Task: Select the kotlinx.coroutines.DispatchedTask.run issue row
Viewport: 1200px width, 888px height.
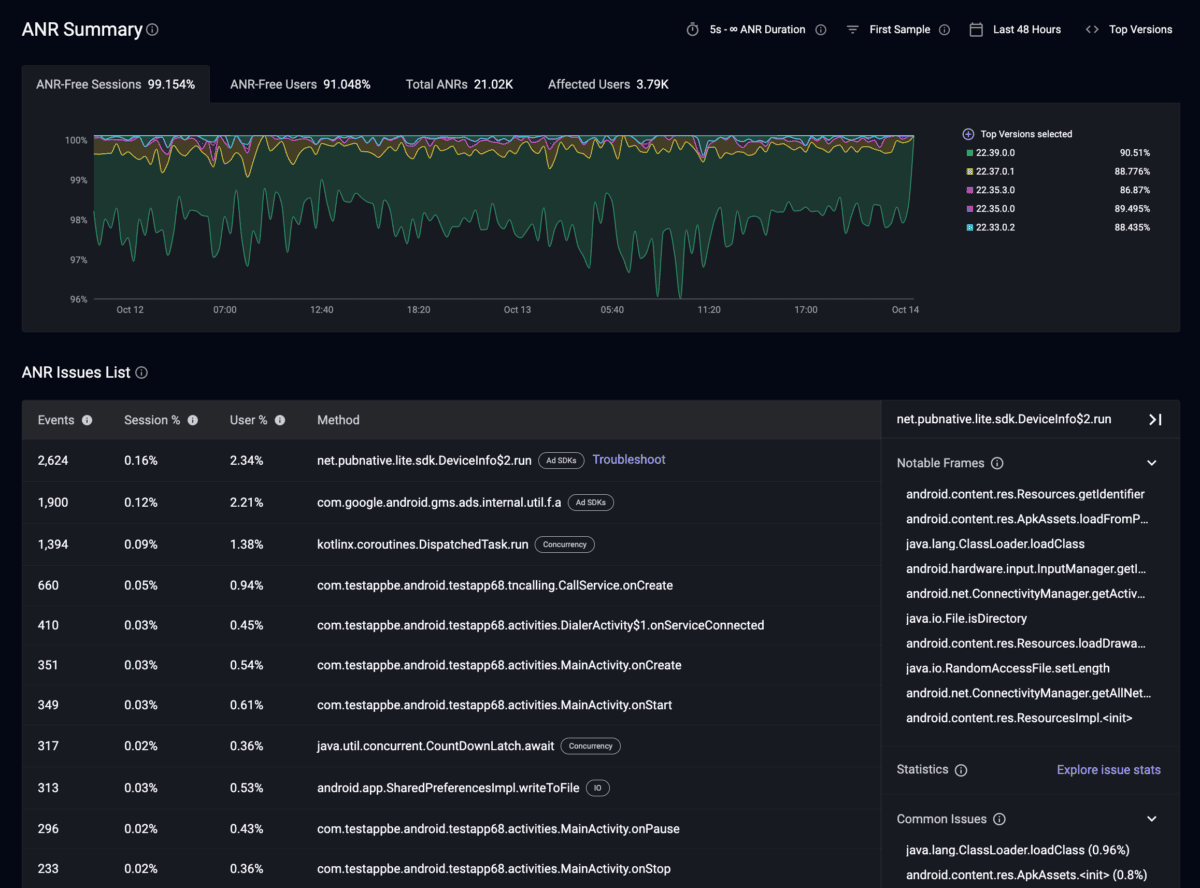Action: point(422,545)
